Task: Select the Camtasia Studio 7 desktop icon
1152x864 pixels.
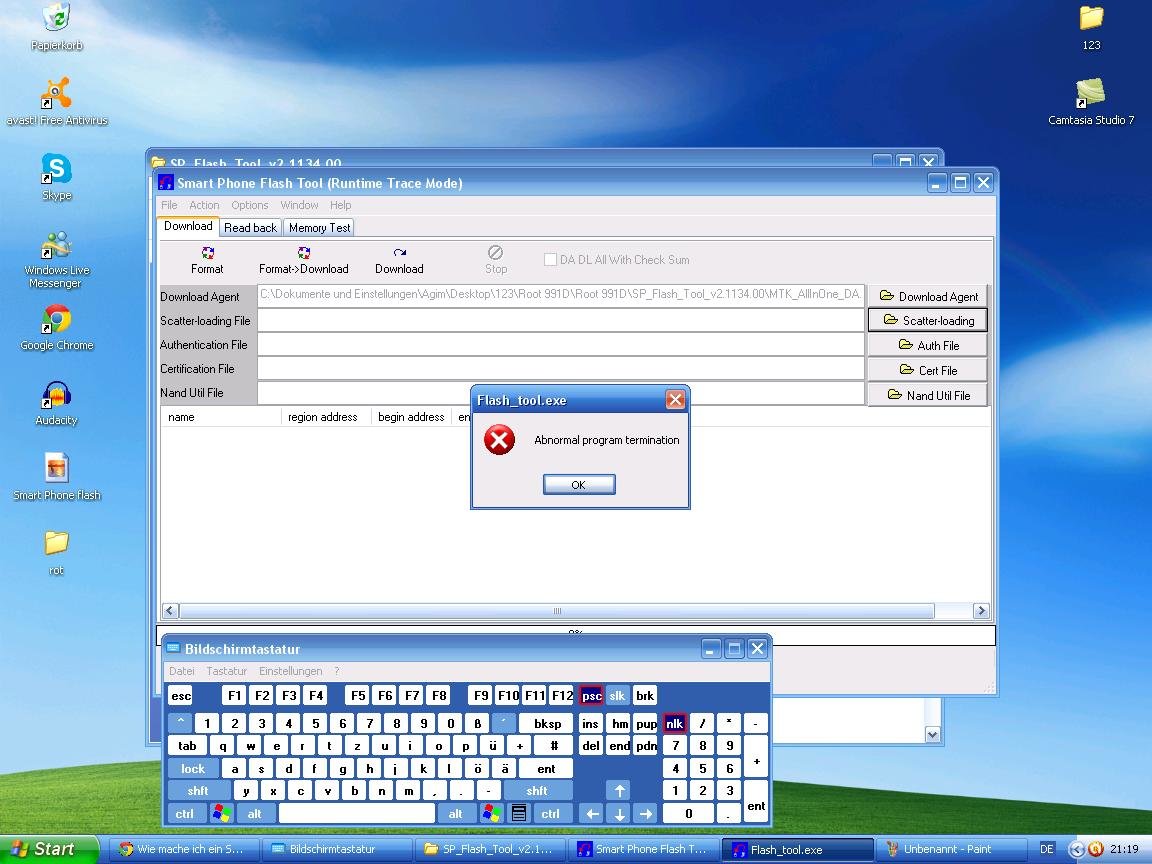Action: (x=1091, y=102)
